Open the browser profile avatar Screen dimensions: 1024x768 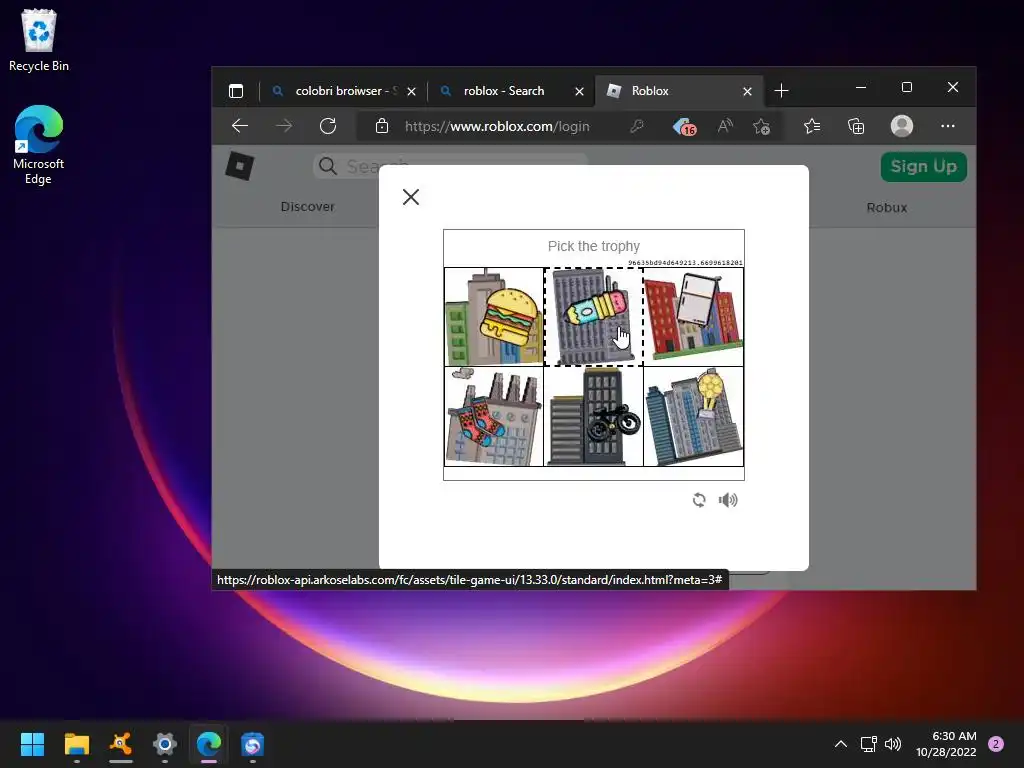tap(902, 126)
